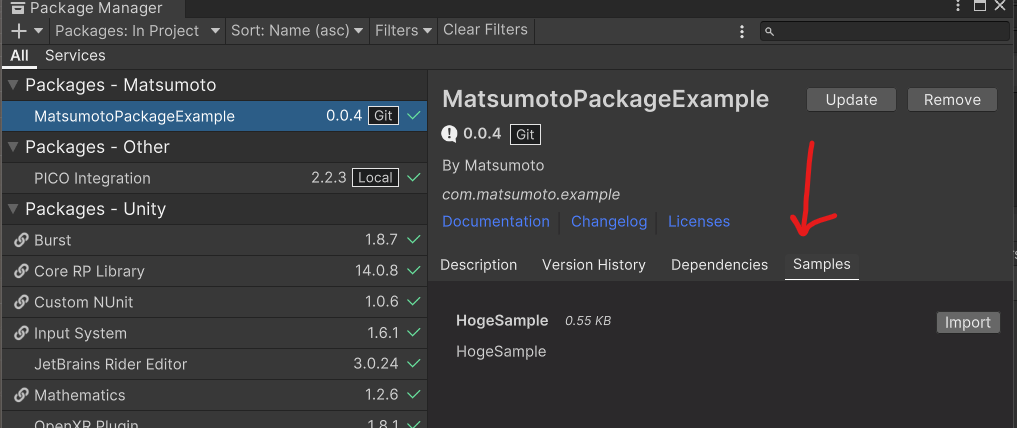1017x428 pixels.
Task: Open the Sort: Name (asc) dropdown
Action: pyautogui.click(x=297, y=31)
